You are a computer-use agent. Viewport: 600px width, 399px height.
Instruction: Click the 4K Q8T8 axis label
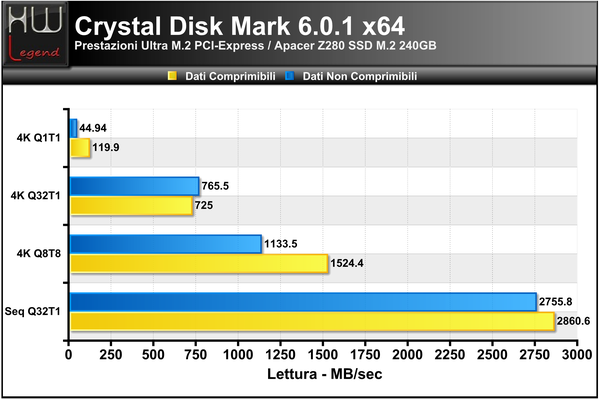(39, 253)
